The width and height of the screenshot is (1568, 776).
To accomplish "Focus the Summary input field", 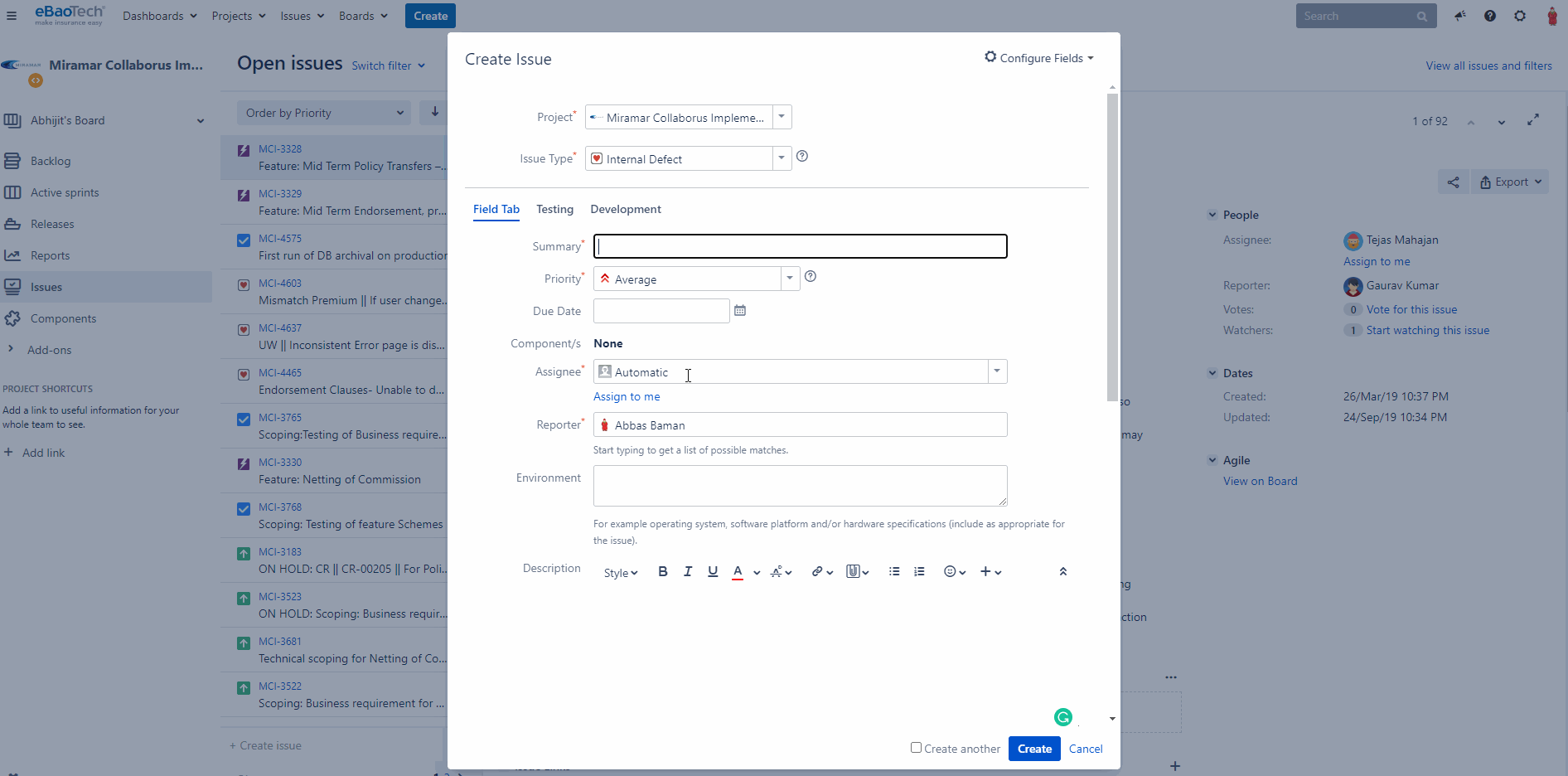I will 801,246.
